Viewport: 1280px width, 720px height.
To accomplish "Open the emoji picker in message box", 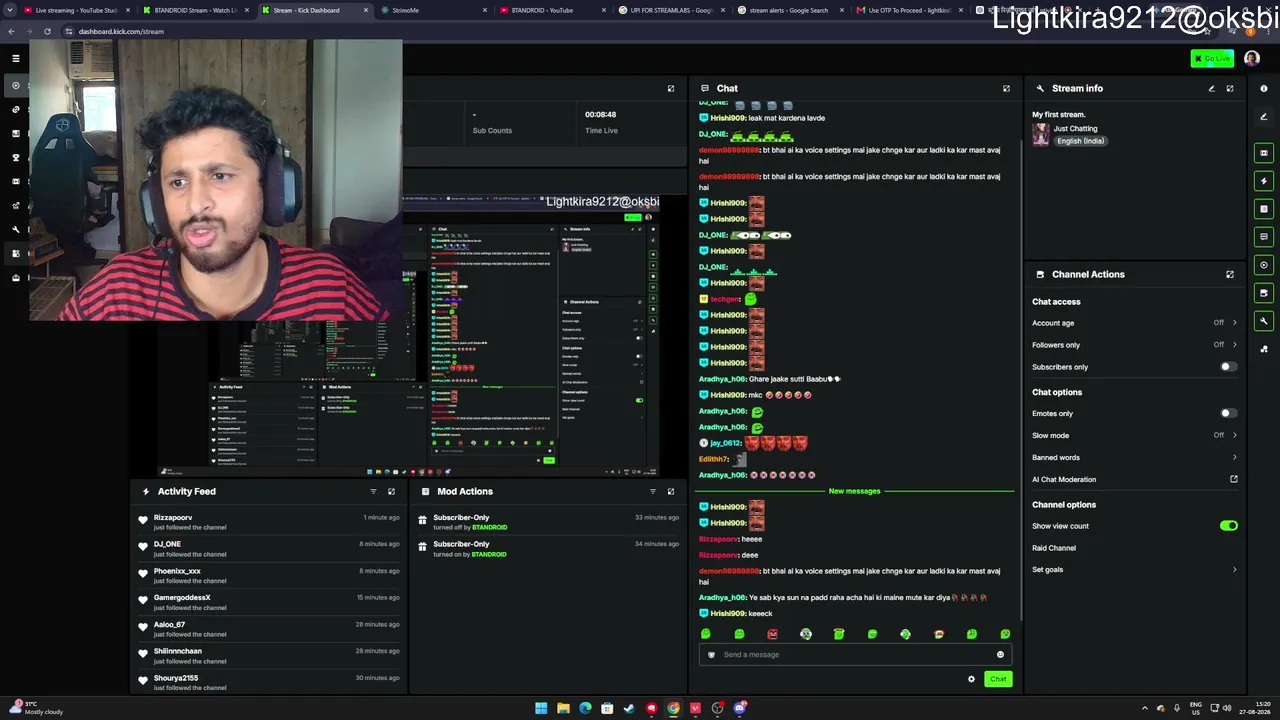I will [x=1000, y=655].
